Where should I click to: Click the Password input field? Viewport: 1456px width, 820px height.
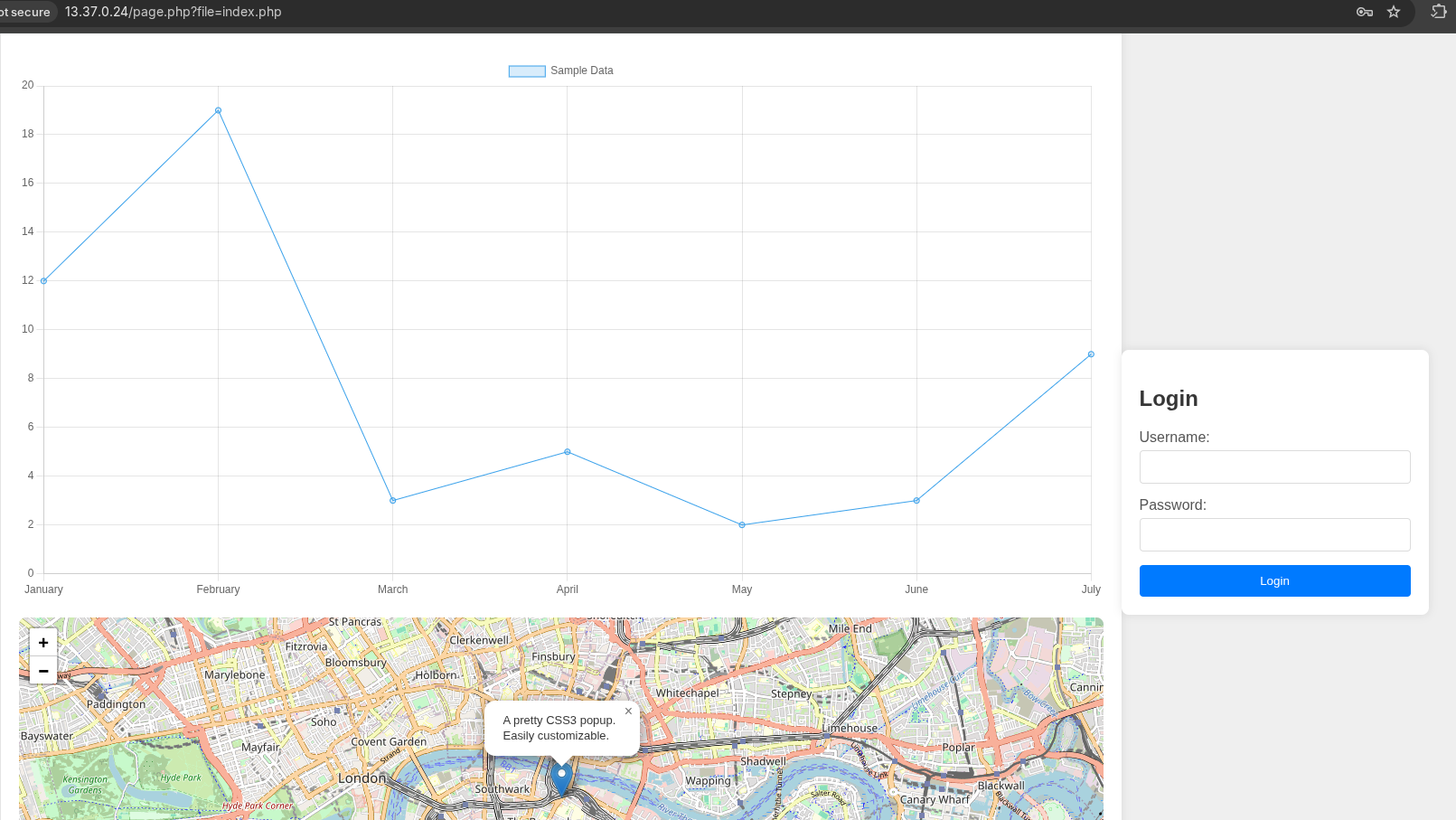(x=1273, y=535)
